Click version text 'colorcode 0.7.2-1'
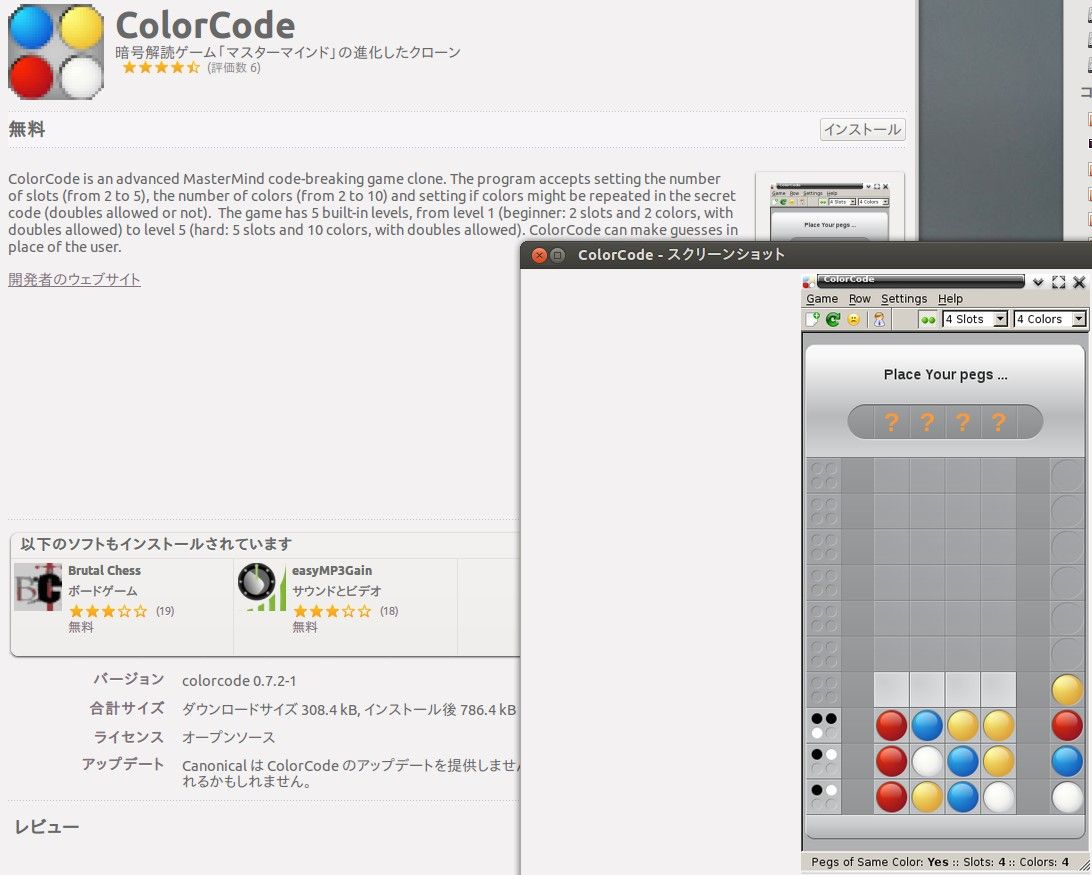The height and width of the screenshot is (875, 1092). [239, 681]
